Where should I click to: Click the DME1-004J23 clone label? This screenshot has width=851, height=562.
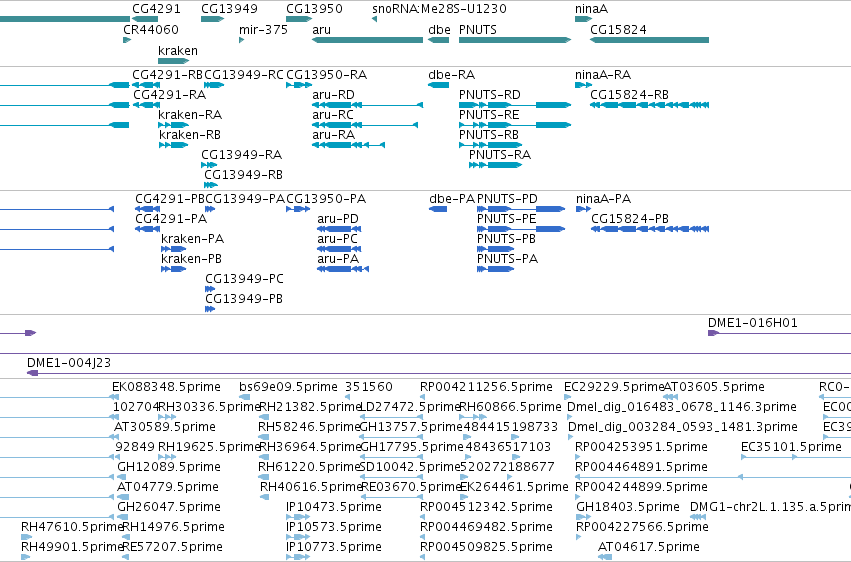click(x=69, y=363)
